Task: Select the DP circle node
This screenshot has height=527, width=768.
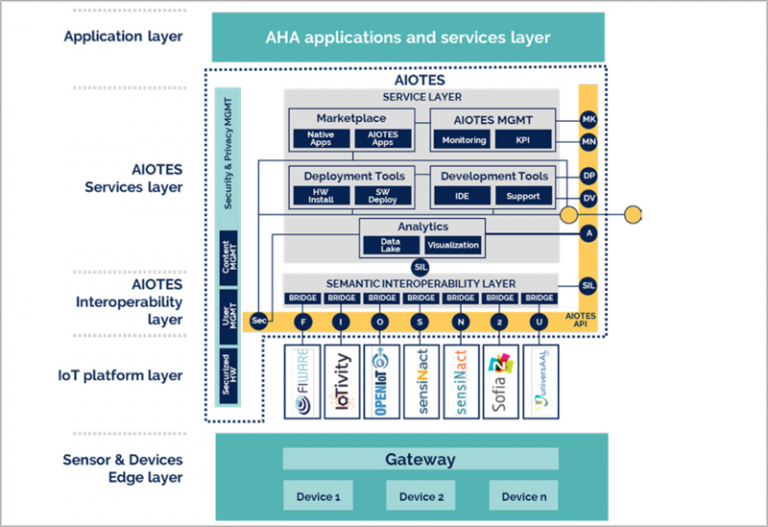Action: coord(589,175)
